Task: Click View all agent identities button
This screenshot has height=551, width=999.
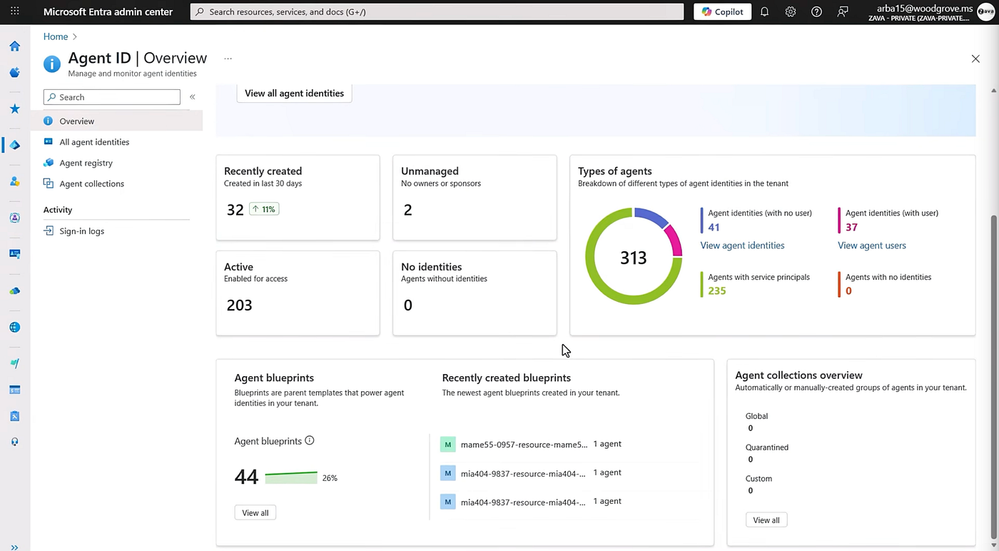Action: pos(294,93)
